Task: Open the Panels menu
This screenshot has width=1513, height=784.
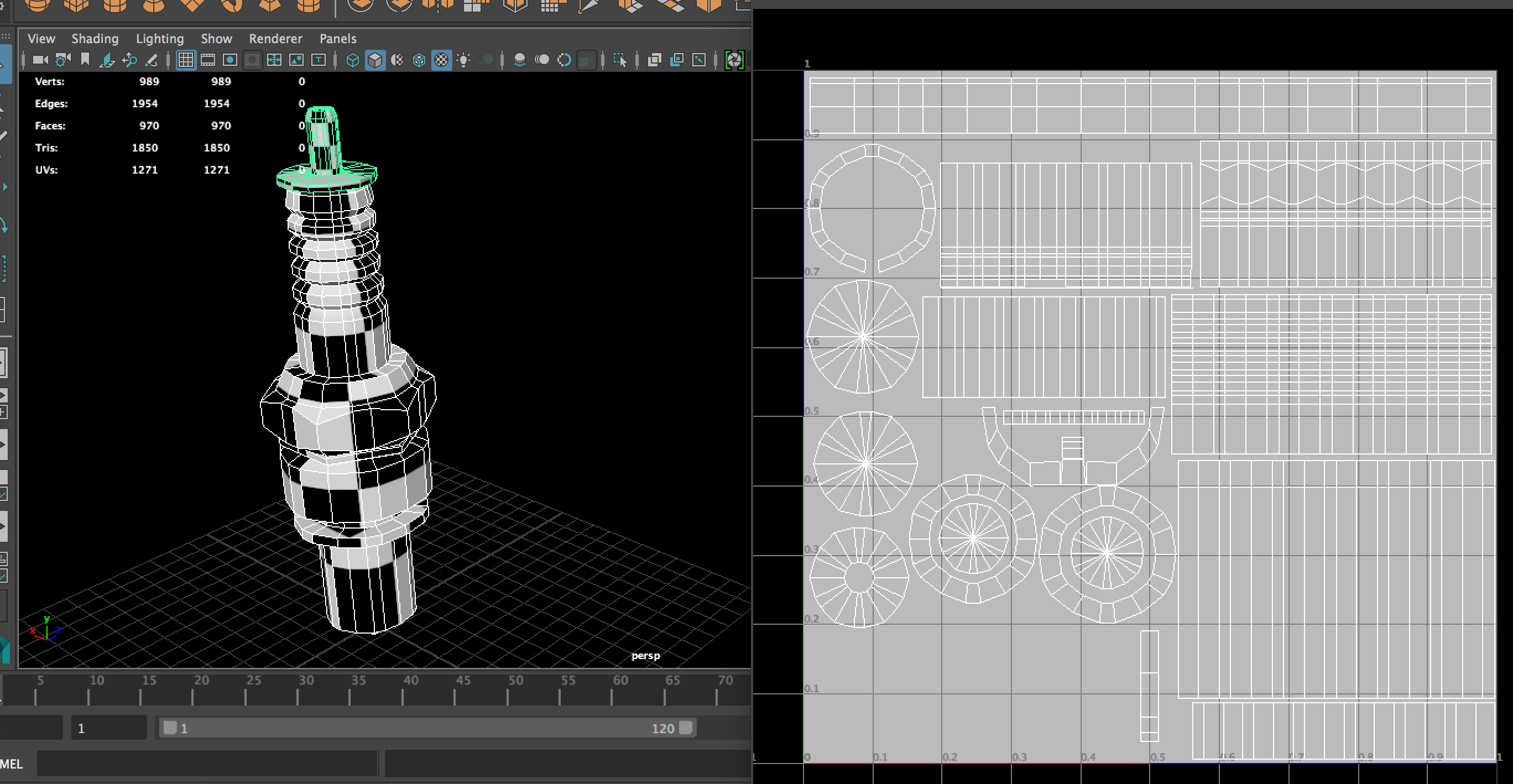Action: coord(338,39)
